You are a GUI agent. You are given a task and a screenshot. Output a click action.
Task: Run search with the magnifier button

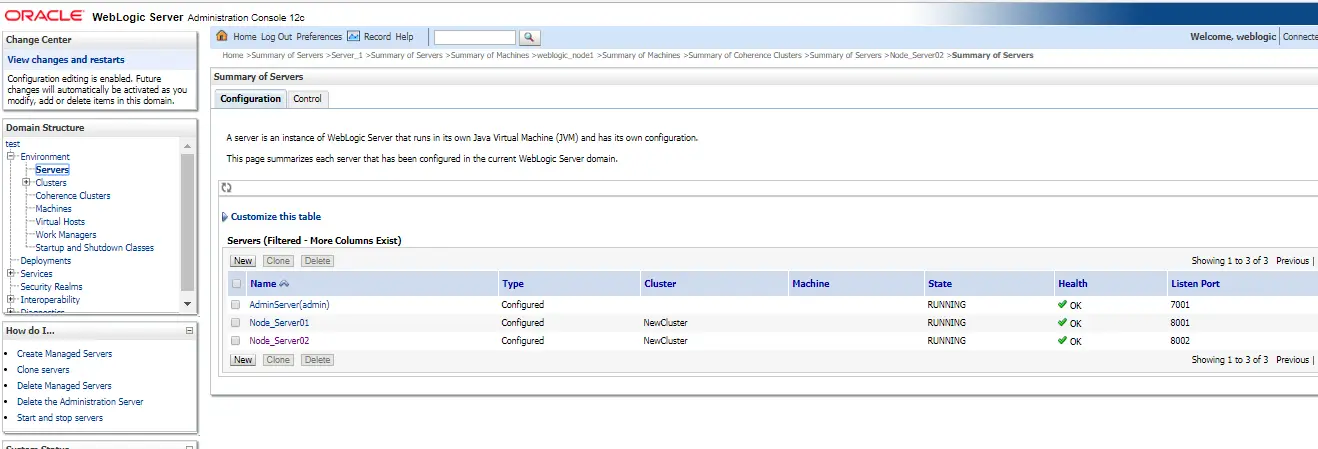pyautogui.click(x=530, y=37)
